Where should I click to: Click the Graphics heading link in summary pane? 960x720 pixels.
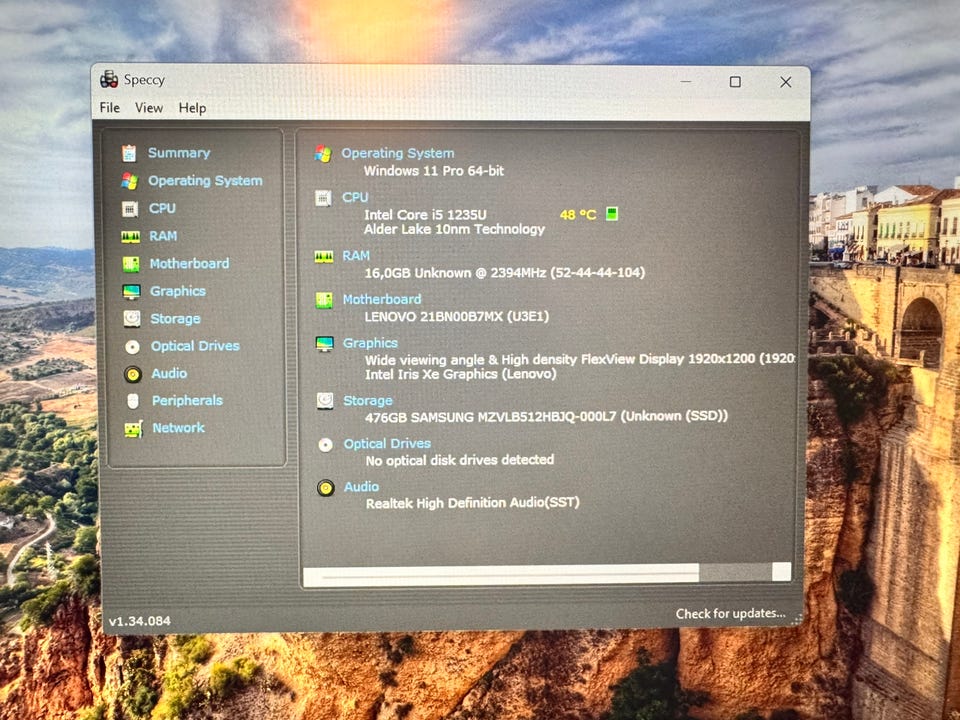370,343
